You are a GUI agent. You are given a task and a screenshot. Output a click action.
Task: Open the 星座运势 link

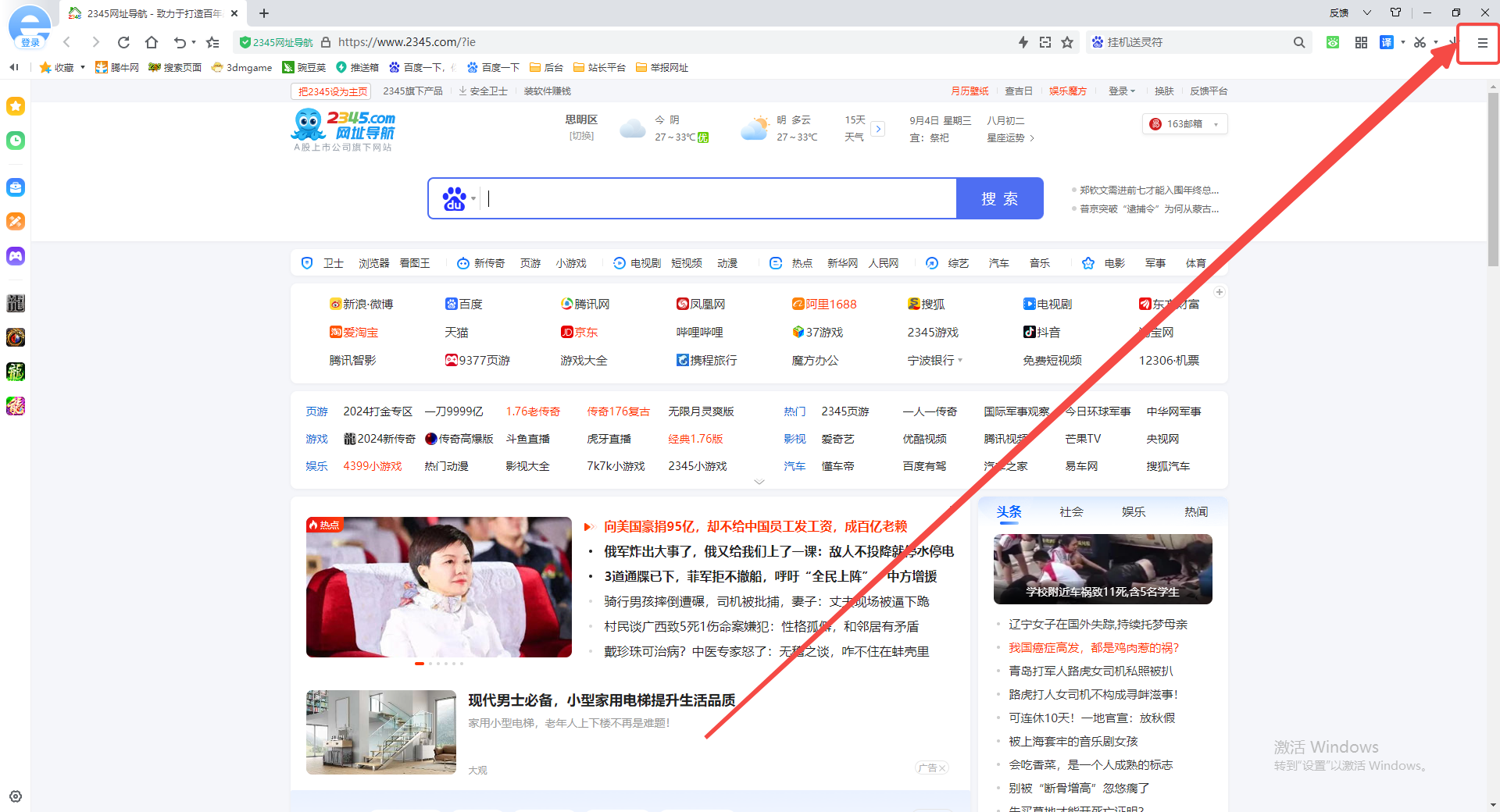point(1010,138)
